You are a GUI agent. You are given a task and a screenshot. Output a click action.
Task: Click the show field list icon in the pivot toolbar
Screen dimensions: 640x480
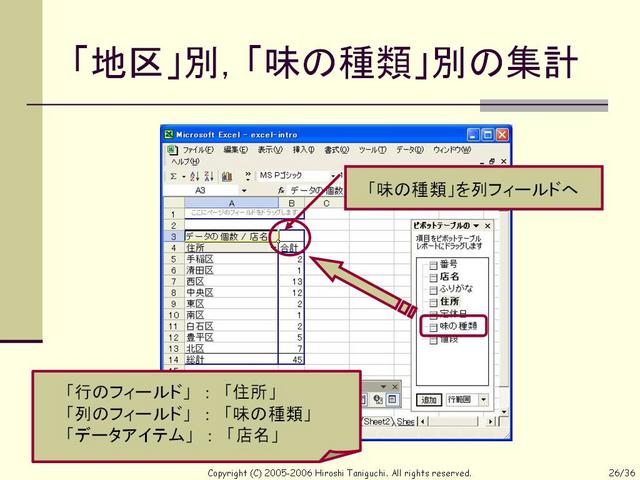392,399
